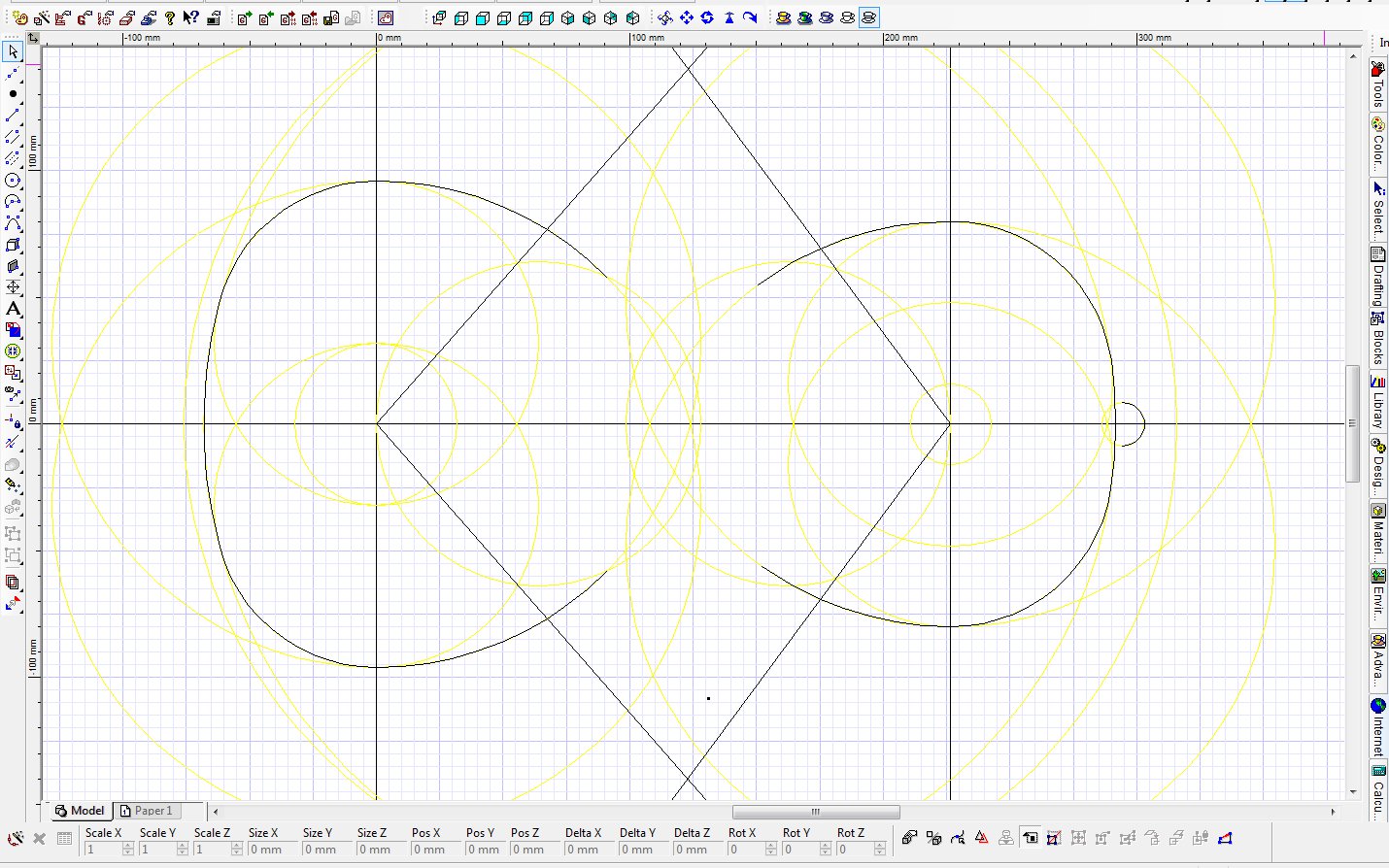Image resolution: width=1389 pixels, height=868 pixels.
Task: Click the first green-arrow document icon
Action: coord(244,17)
